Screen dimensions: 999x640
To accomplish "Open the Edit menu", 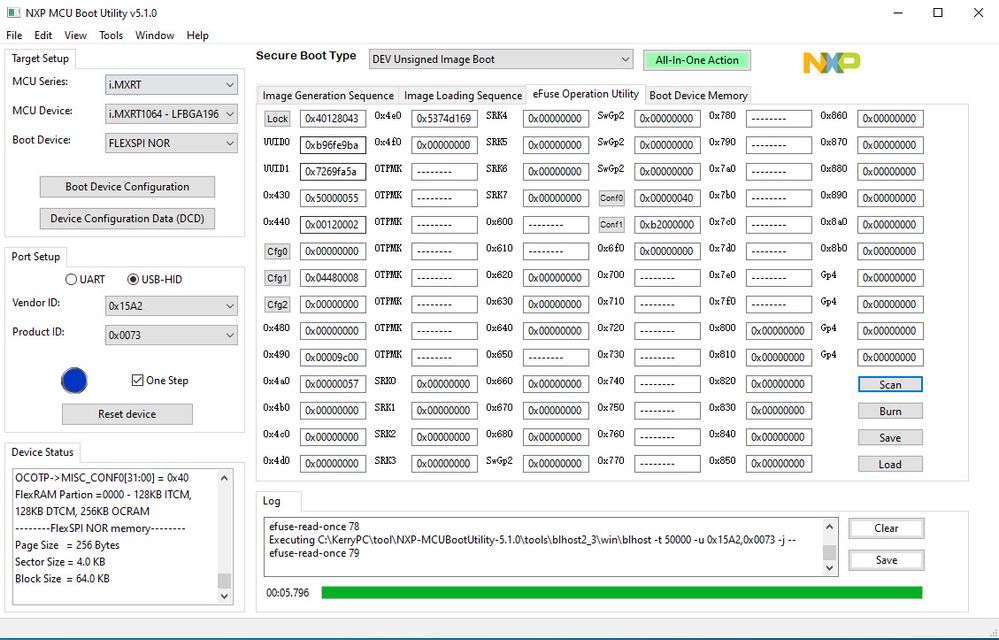I will click(43, 36).
